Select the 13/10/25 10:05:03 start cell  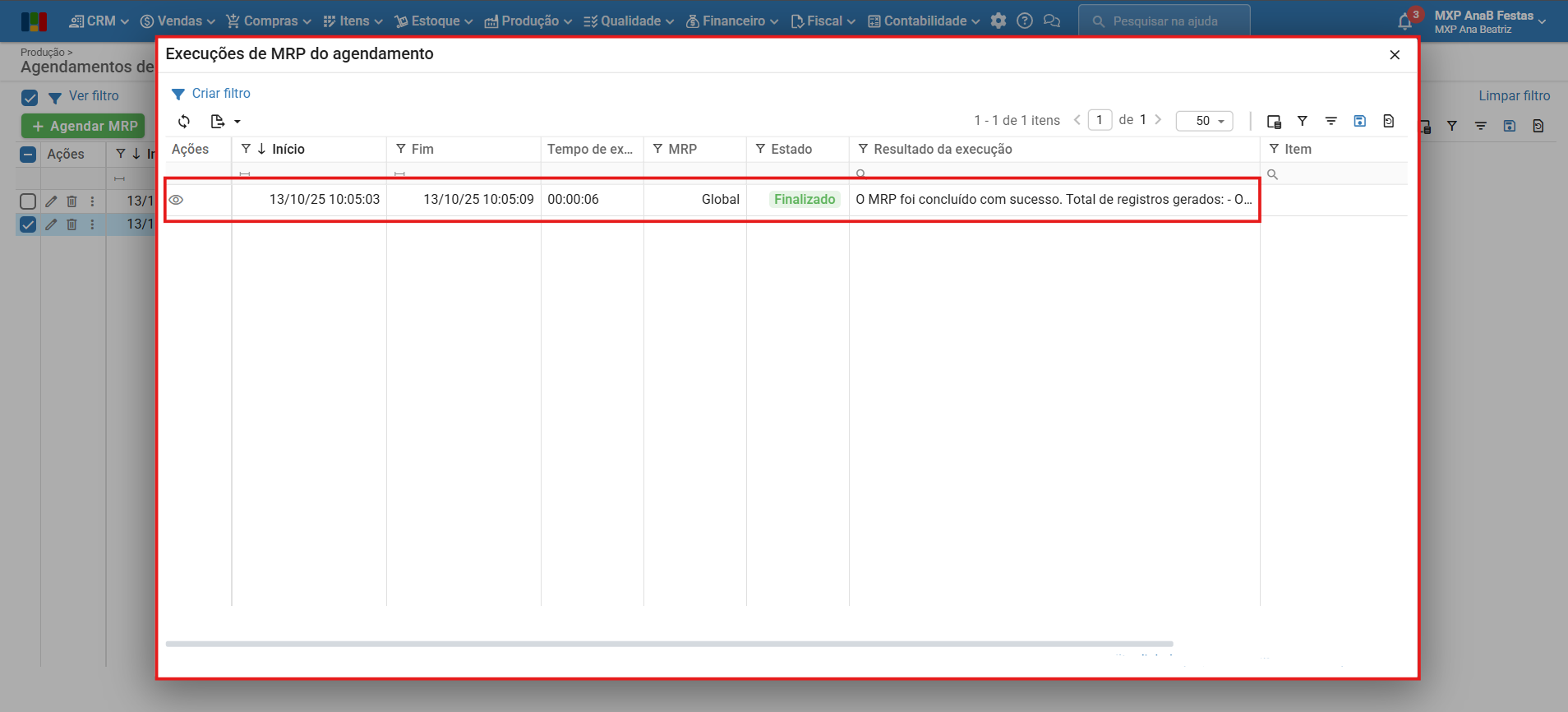point(309,200)
